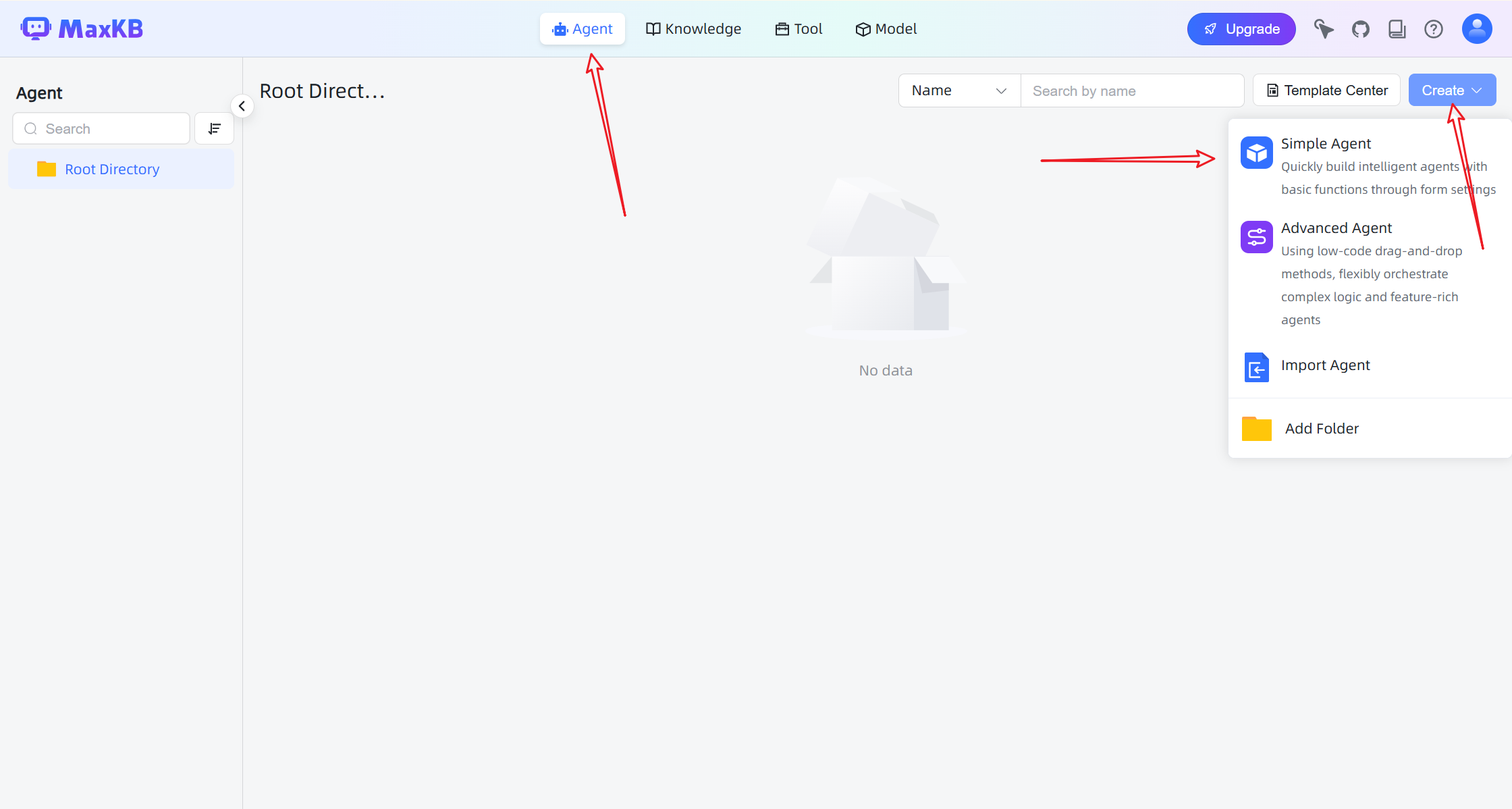
Task: Click the Upgrade button
Action: 1241,29
